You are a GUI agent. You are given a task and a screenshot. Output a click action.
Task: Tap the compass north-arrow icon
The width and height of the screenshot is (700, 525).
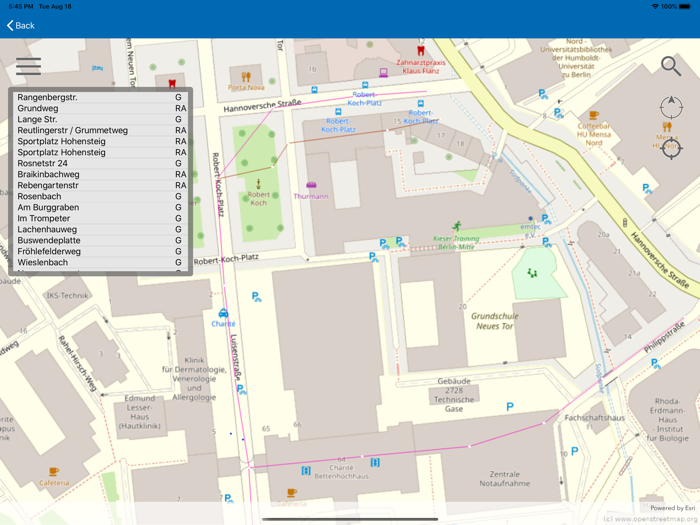point(671,107)
